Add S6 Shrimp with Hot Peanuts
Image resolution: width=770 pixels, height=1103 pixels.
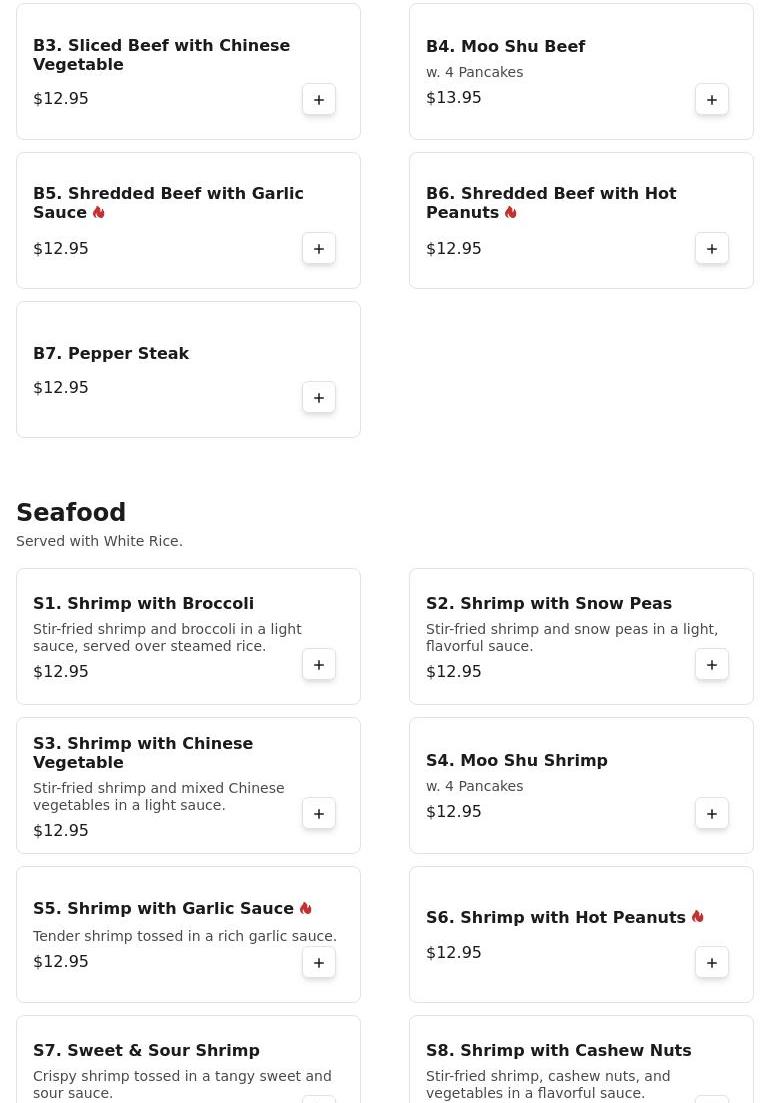click(x=712, y=963)
